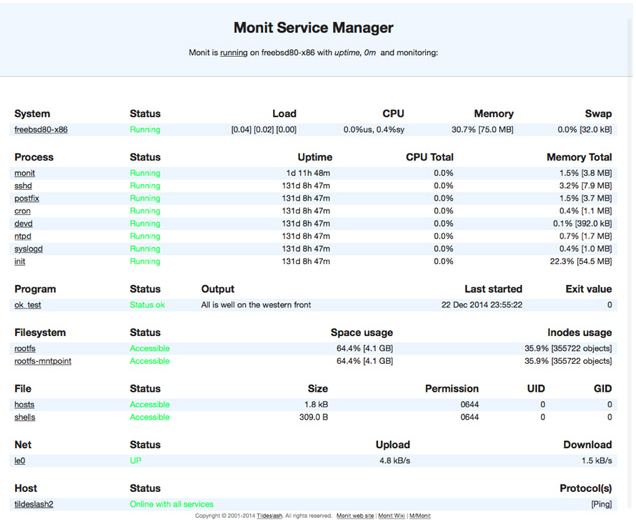Screen dimensions: 636x520
Task: Open the monit process link
Action: pos(25,173)
